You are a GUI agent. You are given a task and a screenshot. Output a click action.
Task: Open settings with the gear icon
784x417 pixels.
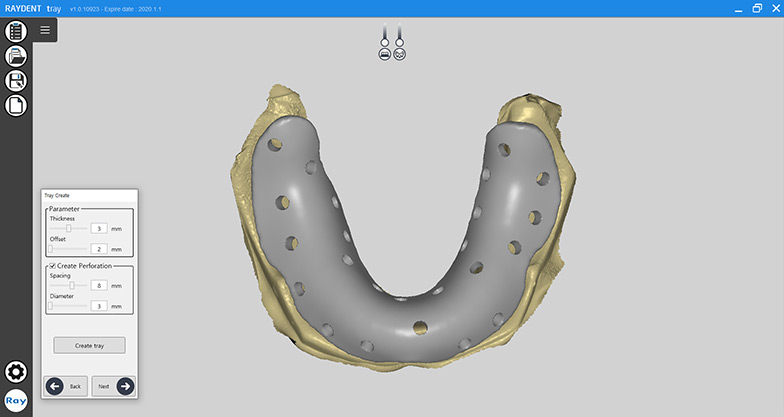click(16, 372)
